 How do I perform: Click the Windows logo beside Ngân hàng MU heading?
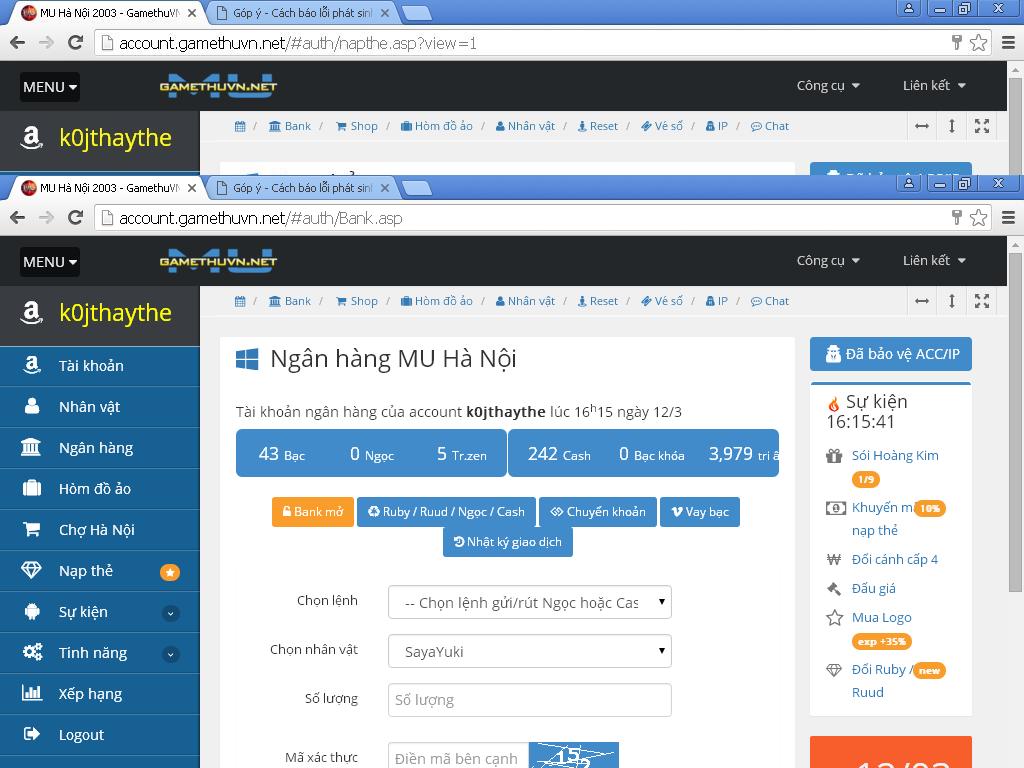[x=247, y=359]
